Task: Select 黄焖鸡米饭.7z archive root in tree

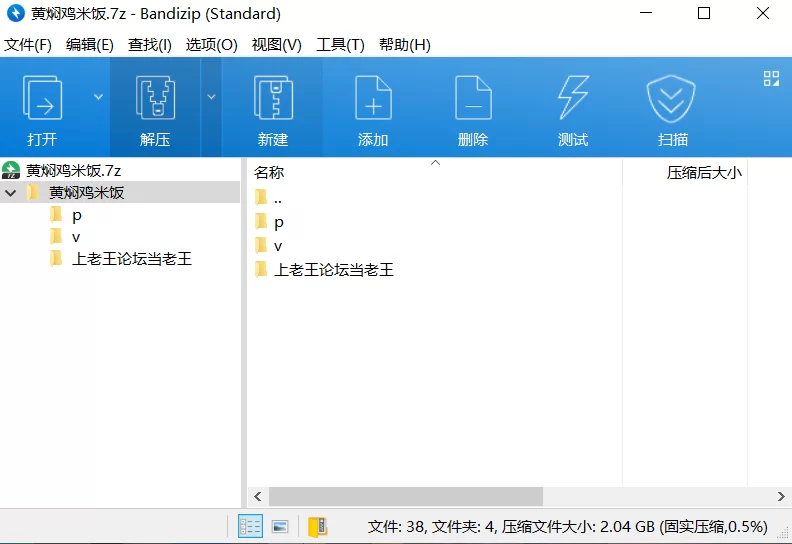Action: click(x=74, y=171)
